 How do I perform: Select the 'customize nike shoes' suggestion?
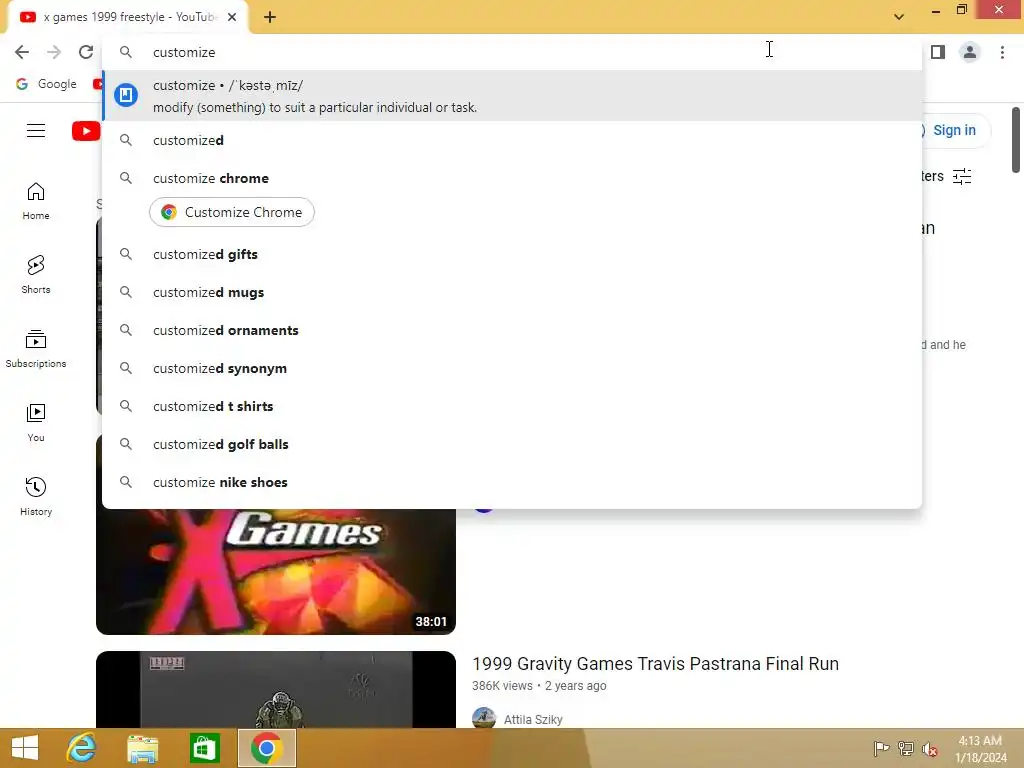(513, 482)
